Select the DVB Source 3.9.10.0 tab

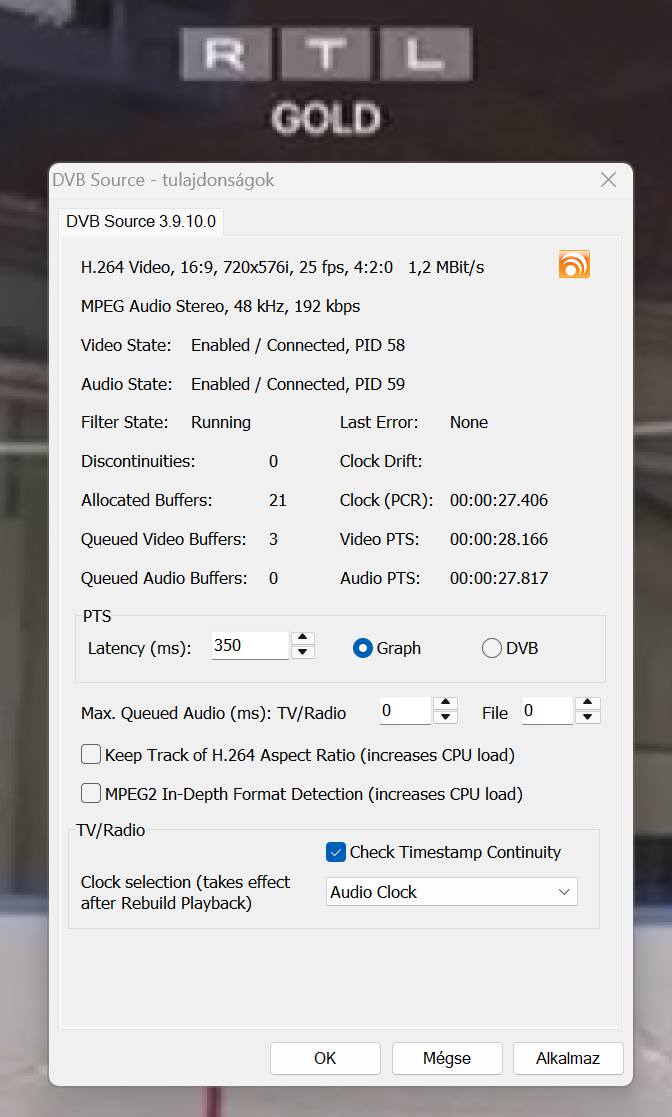tap(141, 221)
